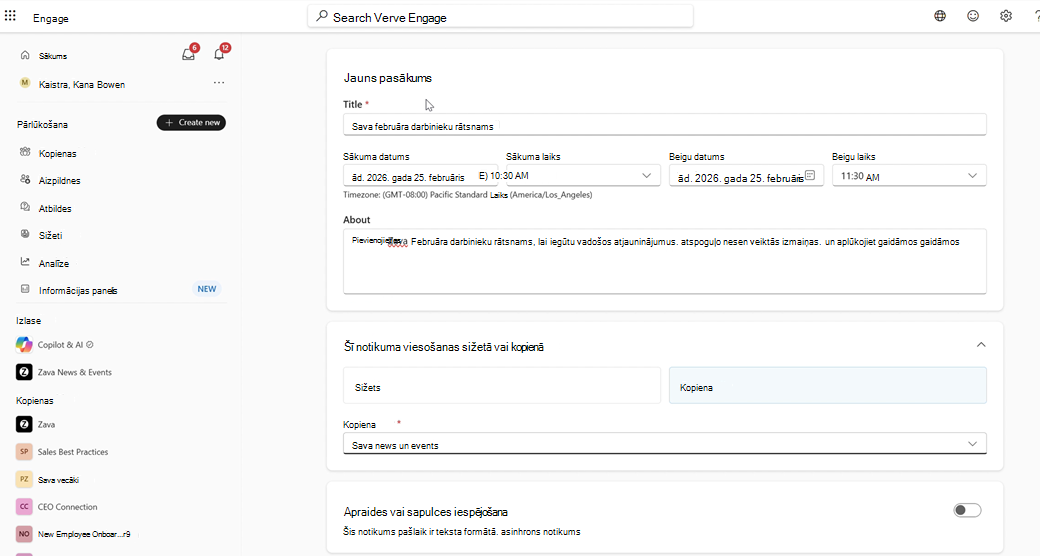Open Aizpildnes in the sidebar
The height and width of the screenshot is (556, 1040).
pyautogui.click(x=60, y=180)
